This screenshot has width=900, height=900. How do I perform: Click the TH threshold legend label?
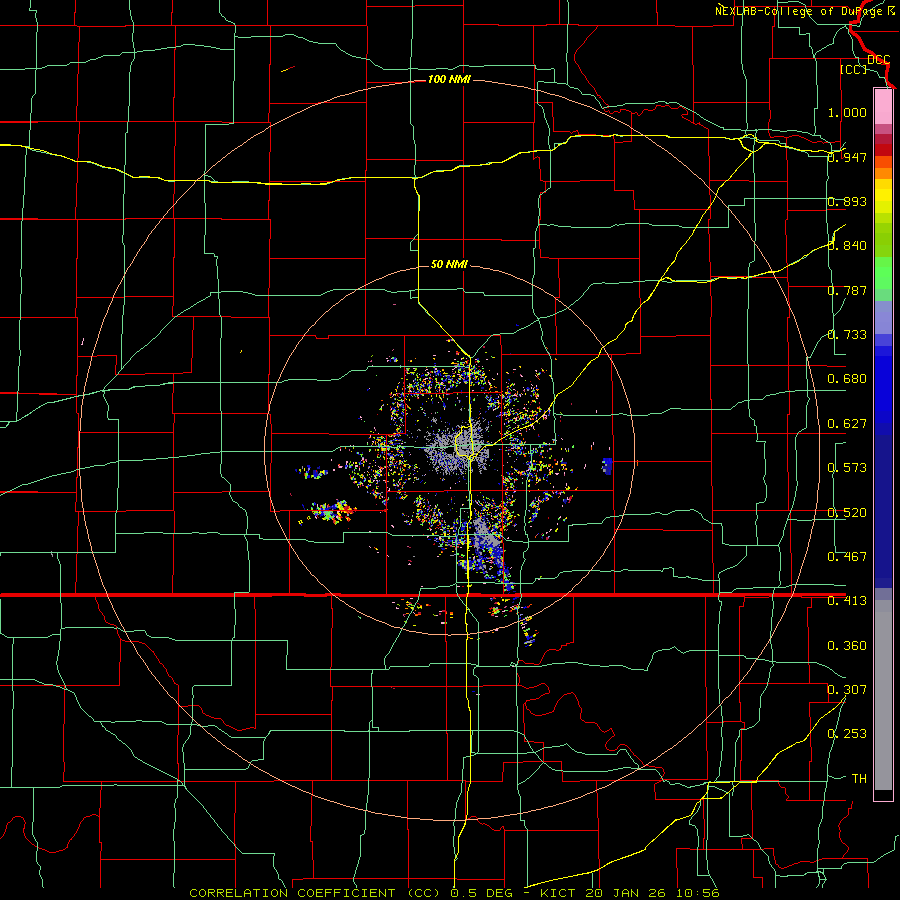[x=859, y=779]
